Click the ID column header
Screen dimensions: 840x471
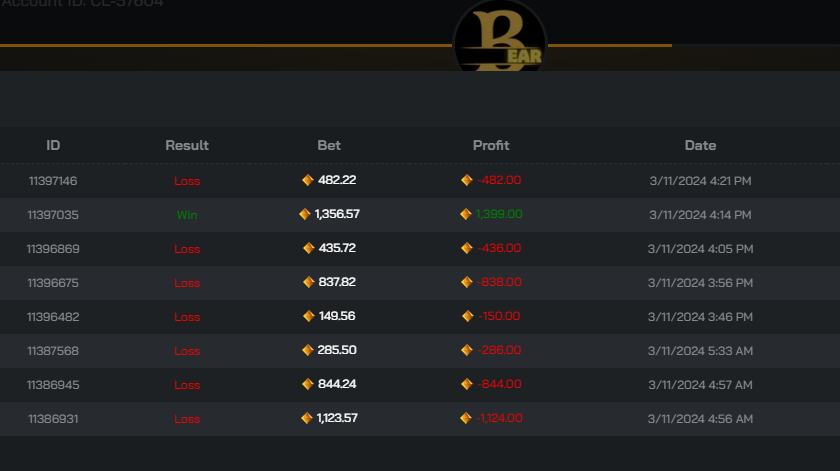tap(53, 145)
